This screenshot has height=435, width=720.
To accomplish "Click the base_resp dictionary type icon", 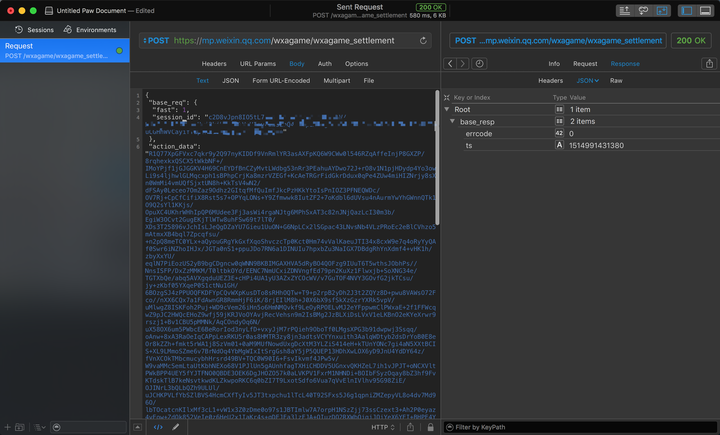I will pos(559,121).
